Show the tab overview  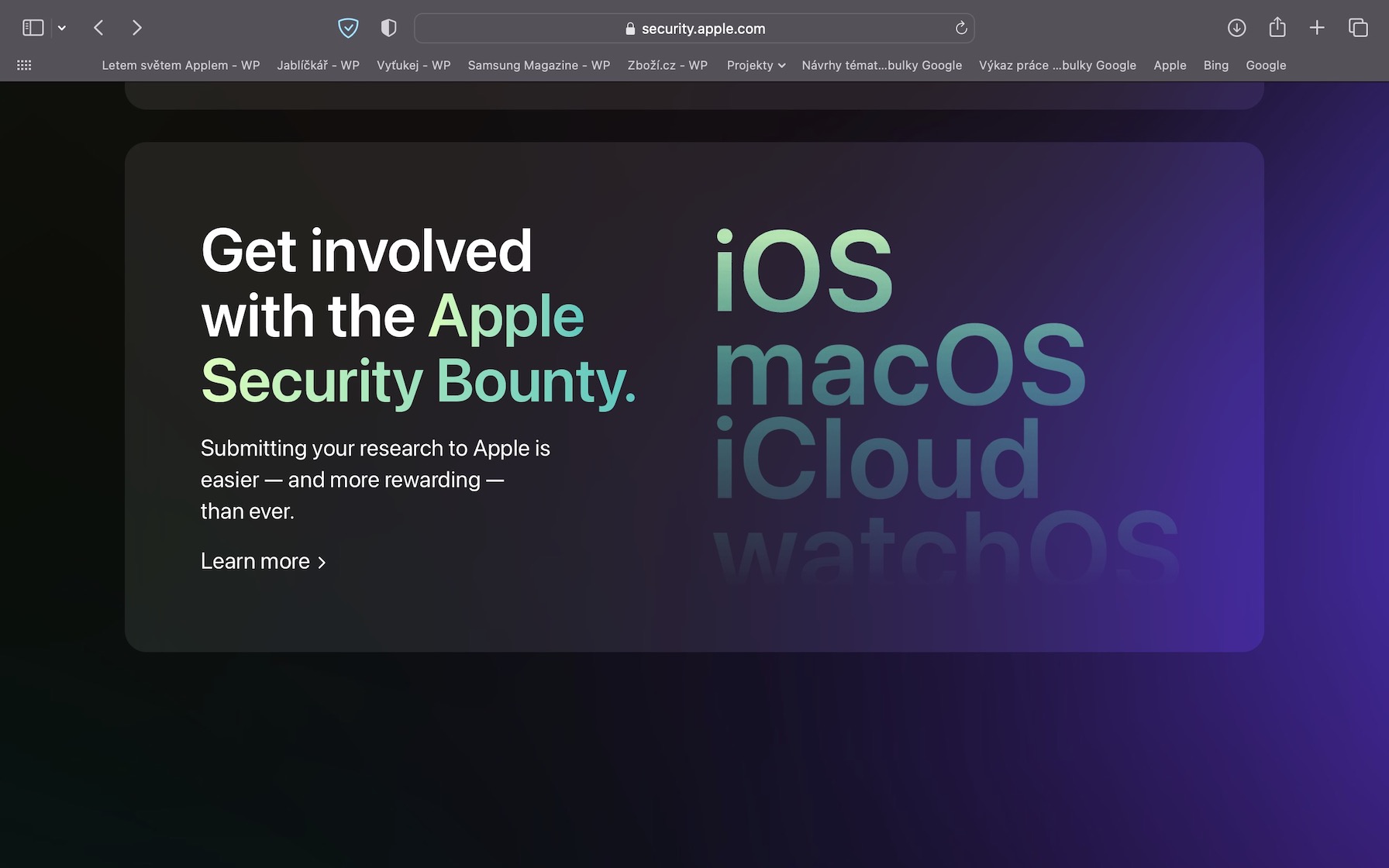(x=1358, y=28)
